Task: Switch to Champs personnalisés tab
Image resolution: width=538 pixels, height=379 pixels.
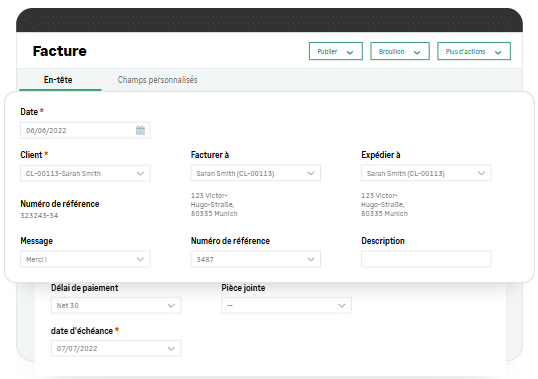Action: [x=157, y=80]
